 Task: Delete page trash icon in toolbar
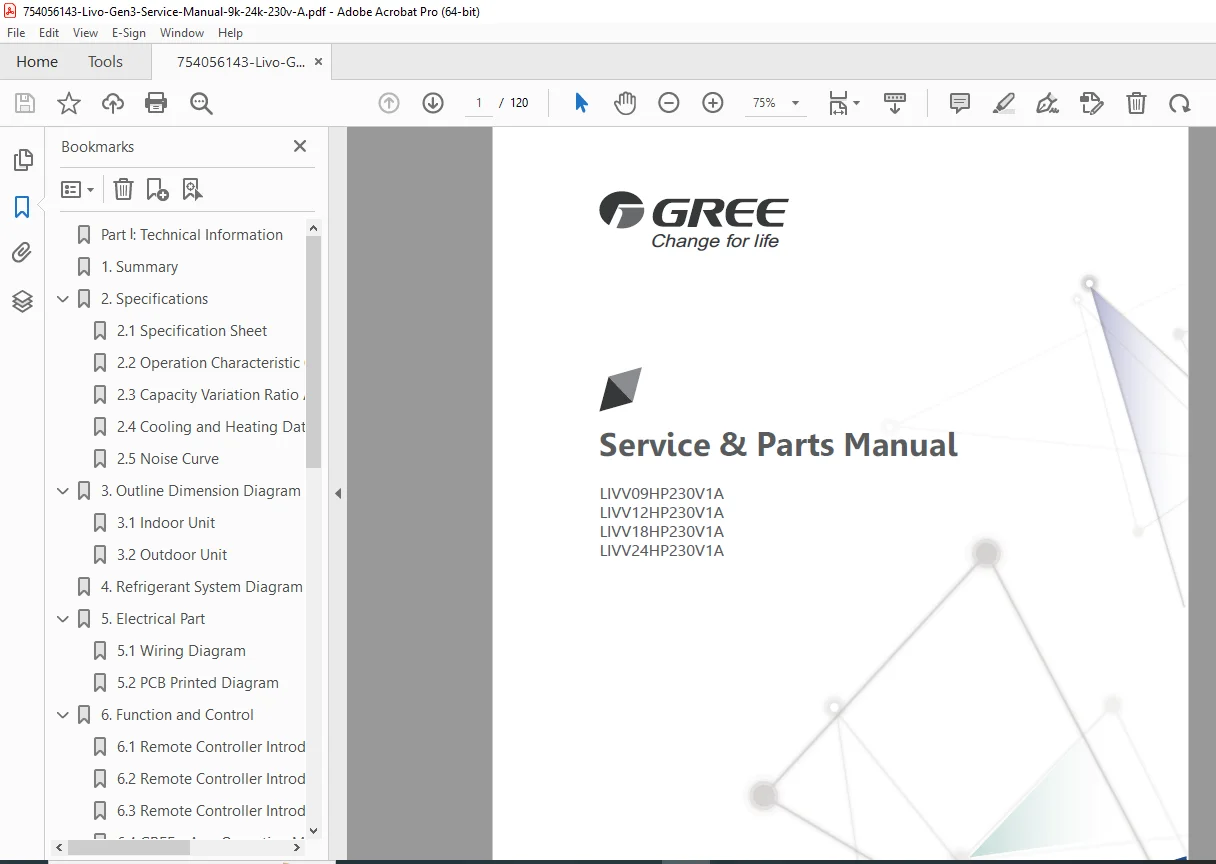(x=1136, y=103)
